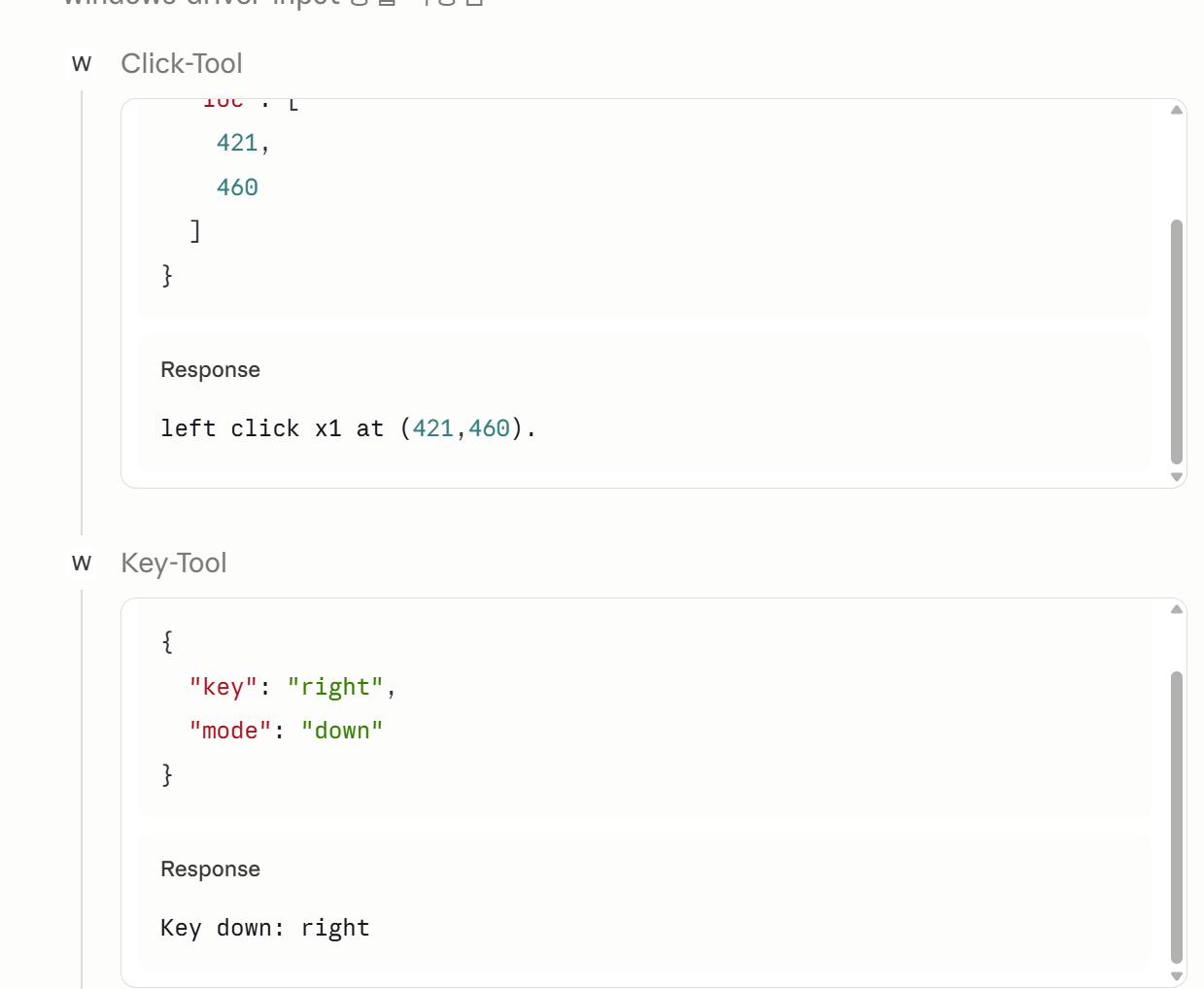Click scroll-down arrow in Click-Tool panel
Screen dimensions: 1204x989
[1177, 477]
